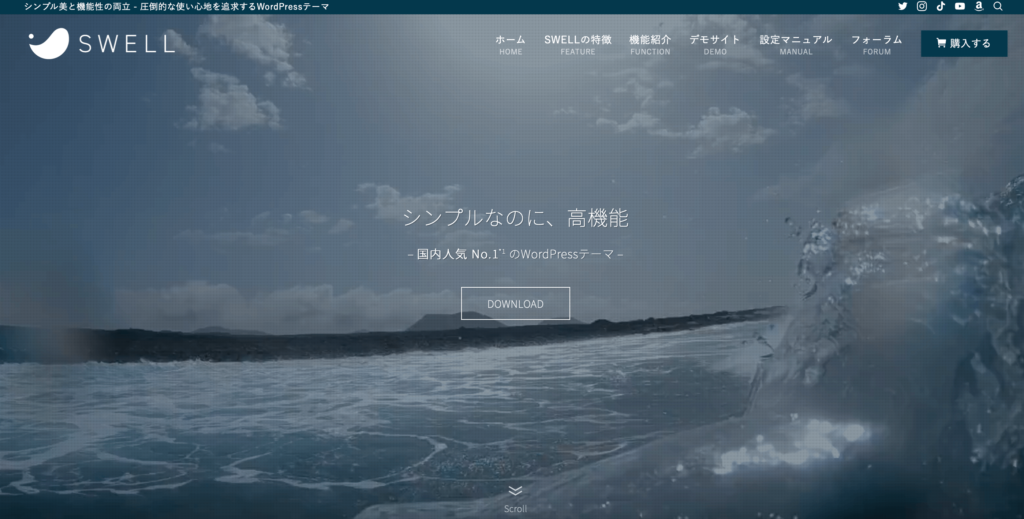Go to the ホーム HOME menu item

[510, 44]
